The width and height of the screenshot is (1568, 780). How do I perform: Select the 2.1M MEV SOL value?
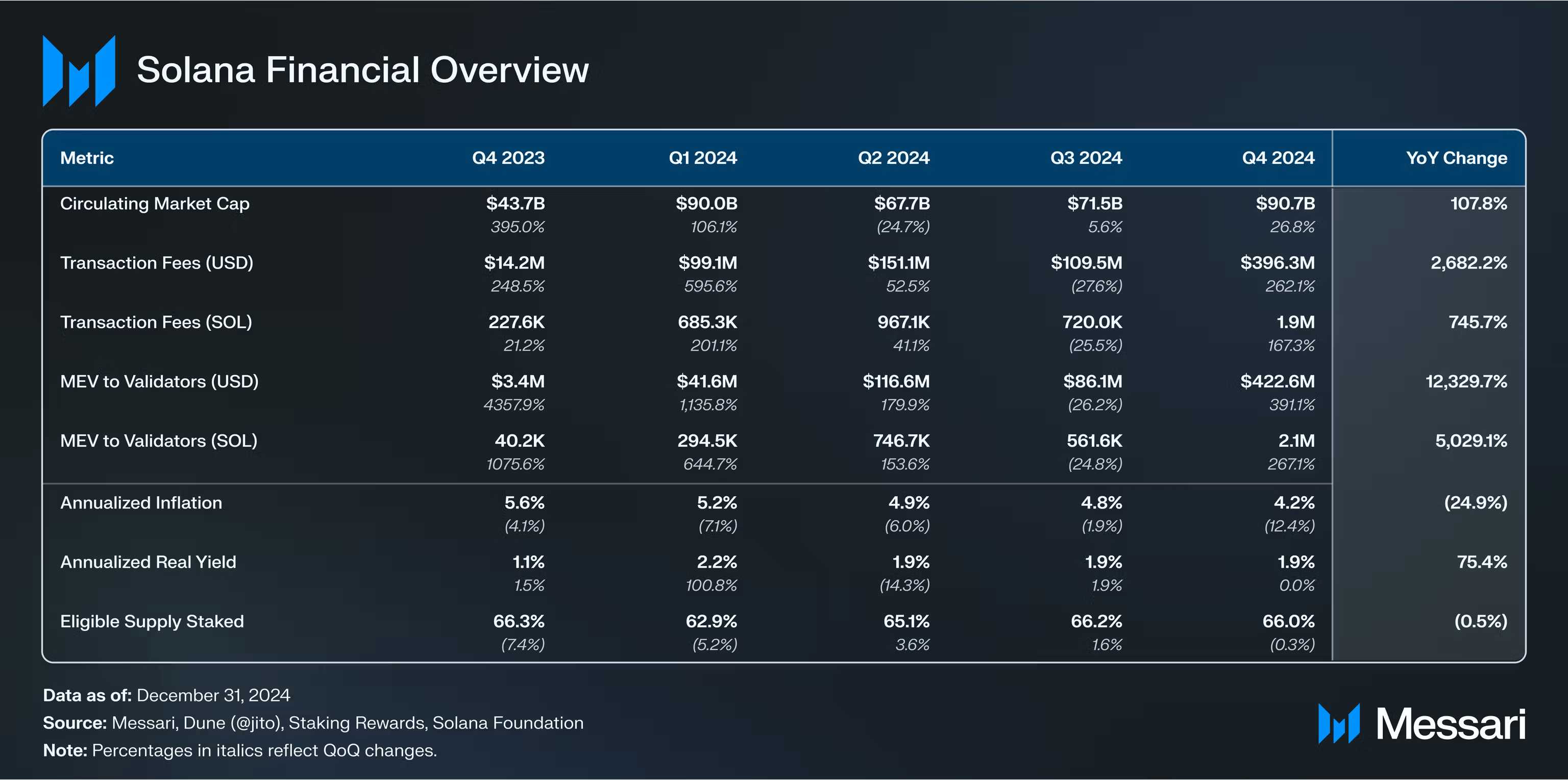[x=1296, y=441]
